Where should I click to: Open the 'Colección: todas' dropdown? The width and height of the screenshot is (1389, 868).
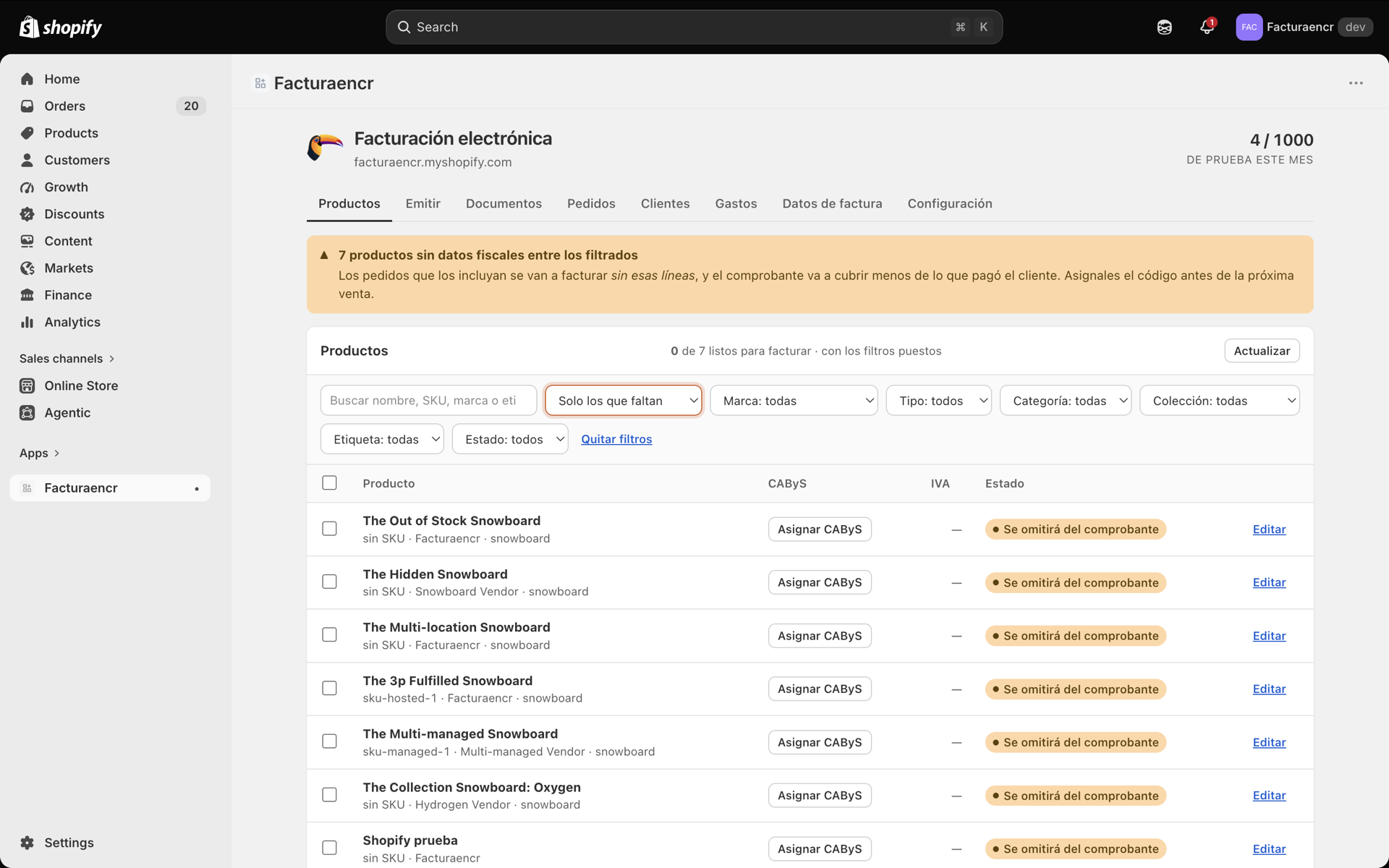point(1219,401)
